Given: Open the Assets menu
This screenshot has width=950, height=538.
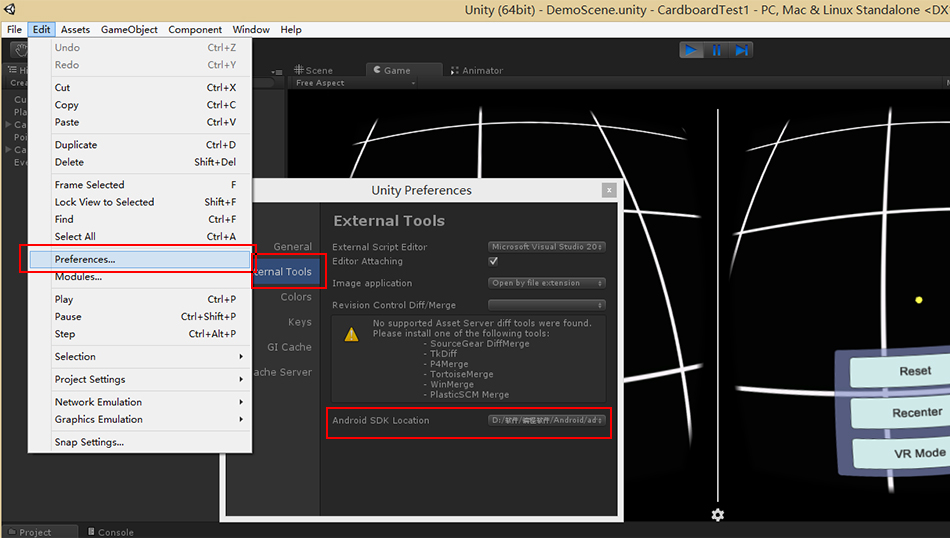Looking at the screenshot, I should 75,29.
